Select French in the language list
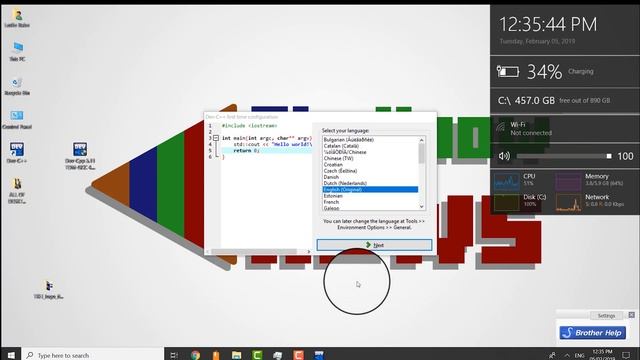The width and height of the screenshot is (640, 360). point(331,202)
